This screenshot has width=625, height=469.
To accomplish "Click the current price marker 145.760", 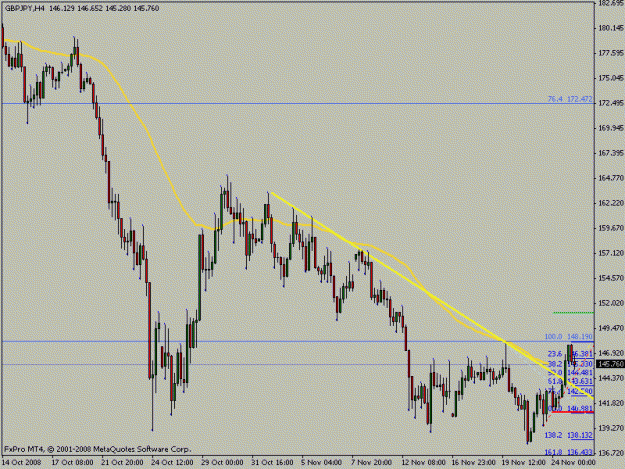I will 611,364.
